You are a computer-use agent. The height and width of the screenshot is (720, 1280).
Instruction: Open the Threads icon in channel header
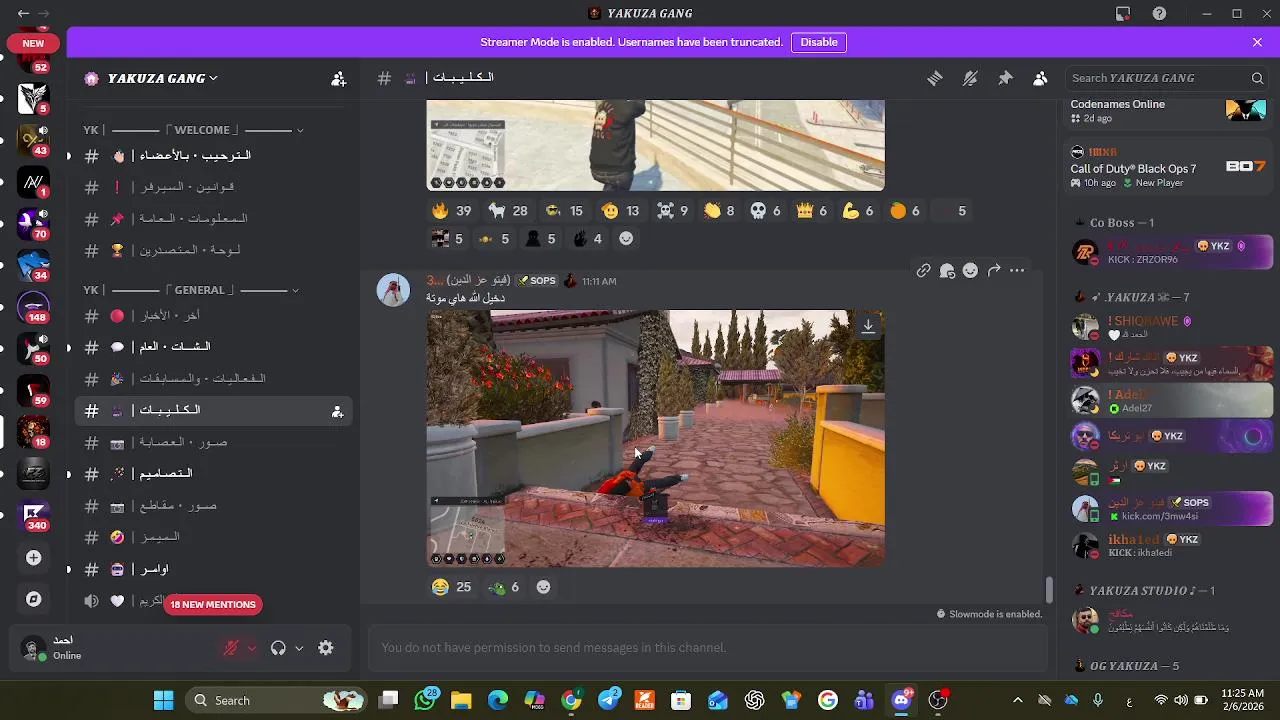[x=934, y=78]
